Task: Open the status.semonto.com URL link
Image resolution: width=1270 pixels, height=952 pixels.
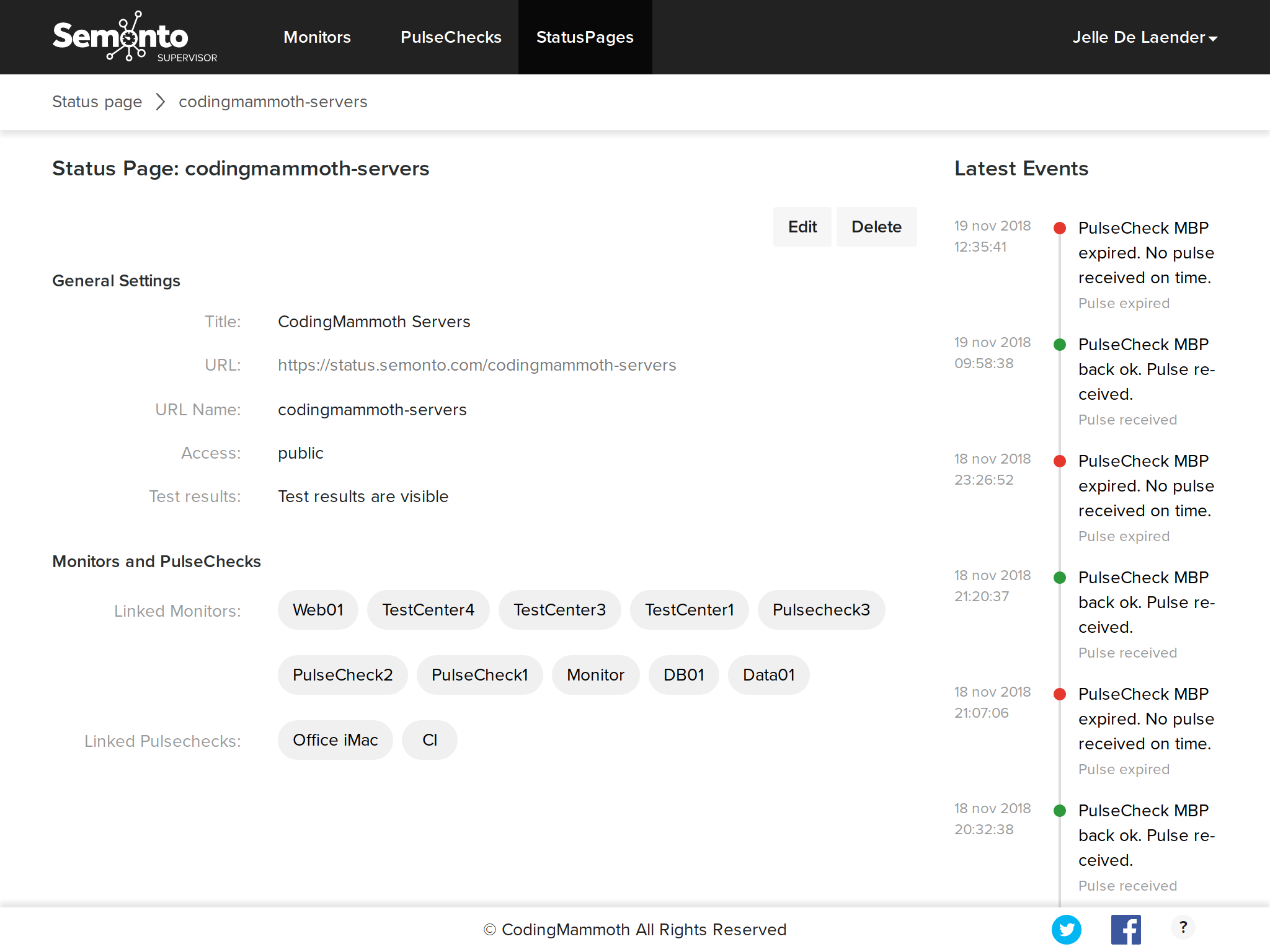Action: point(477,365)
